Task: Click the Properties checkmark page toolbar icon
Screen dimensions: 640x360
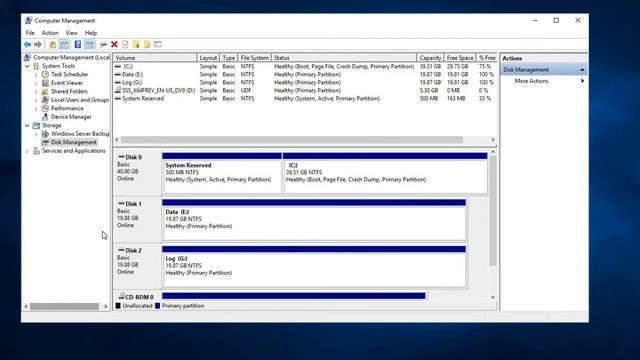Action: point(125,44)
